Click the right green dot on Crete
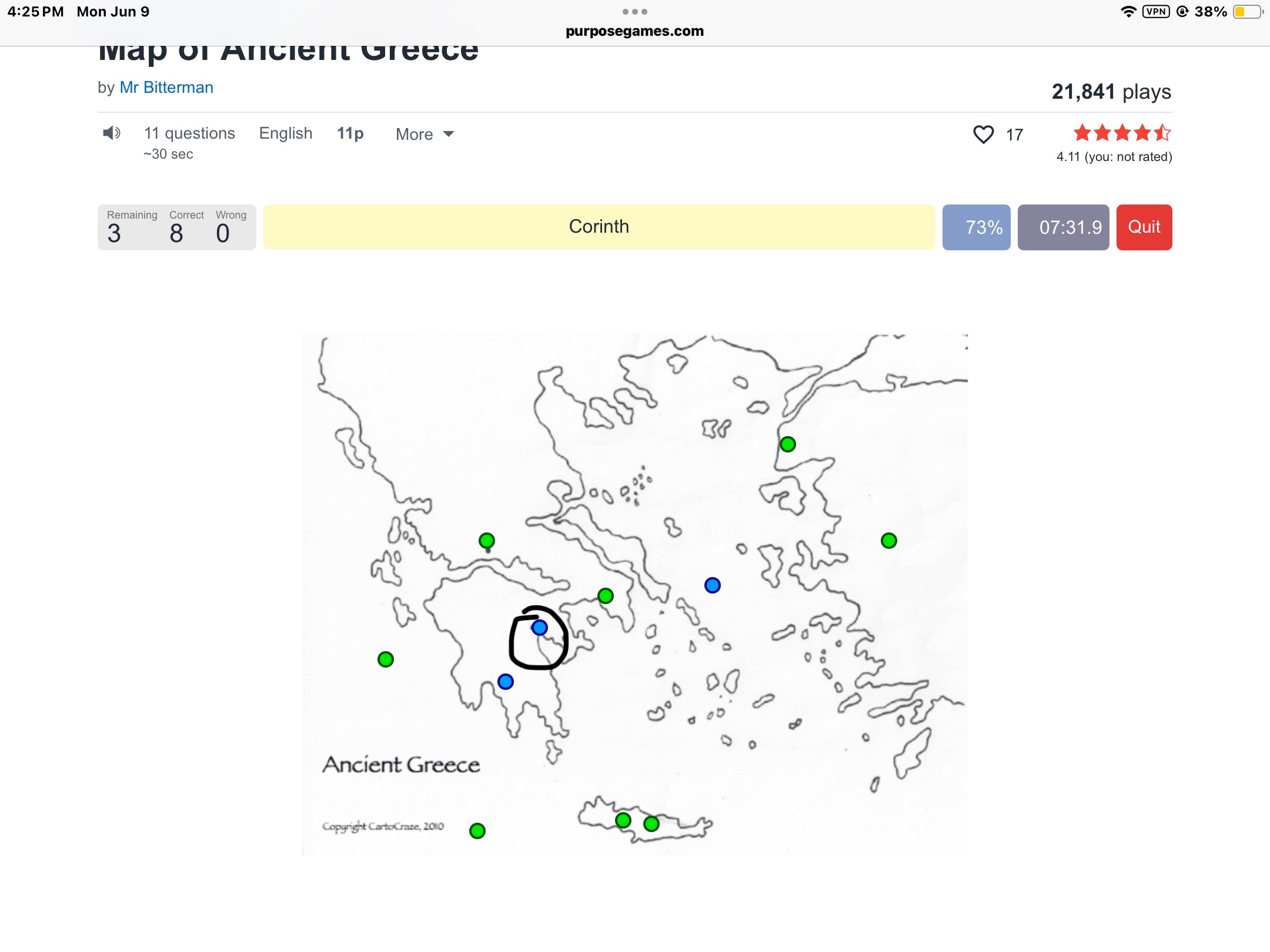This screenshot has height=952, width=1270. coord(651,824)
